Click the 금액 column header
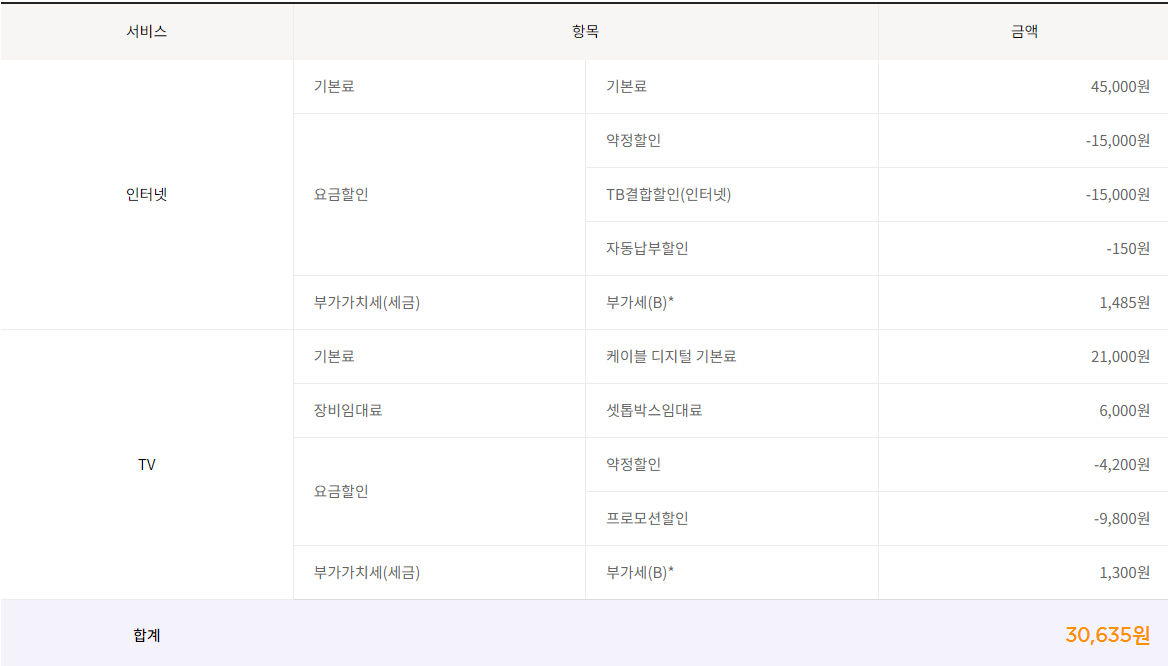Screen dimensions: 1168x666 1023,31
